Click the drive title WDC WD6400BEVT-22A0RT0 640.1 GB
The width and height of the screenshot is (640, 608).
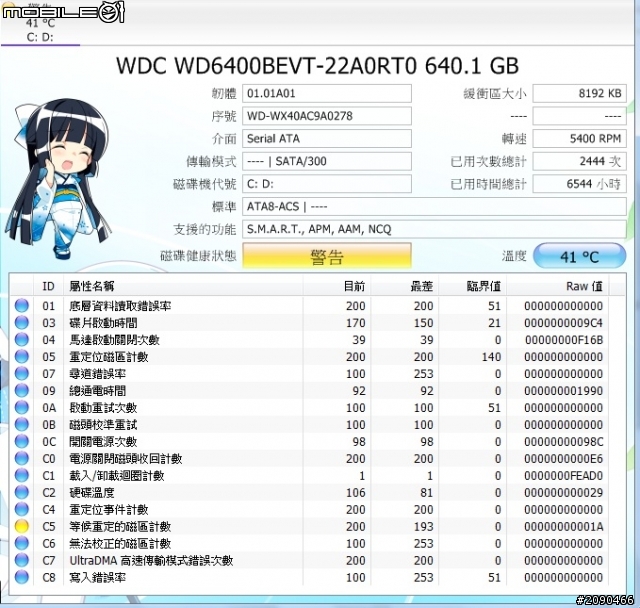point(318,66)
